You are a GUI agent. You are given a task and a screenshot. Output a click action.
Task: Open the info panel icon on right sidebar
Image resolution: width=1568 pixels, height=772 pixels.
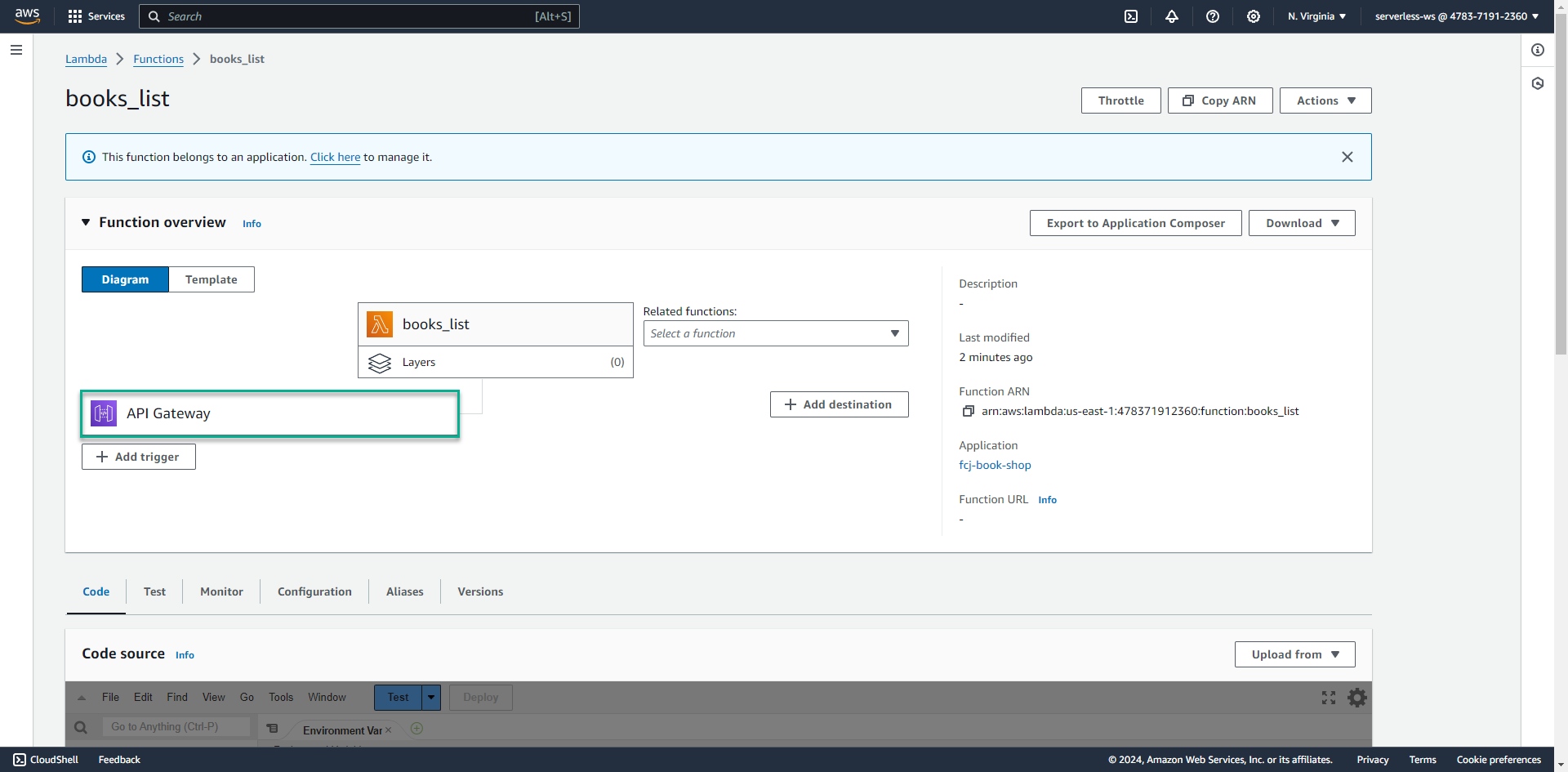(1538, 50)
